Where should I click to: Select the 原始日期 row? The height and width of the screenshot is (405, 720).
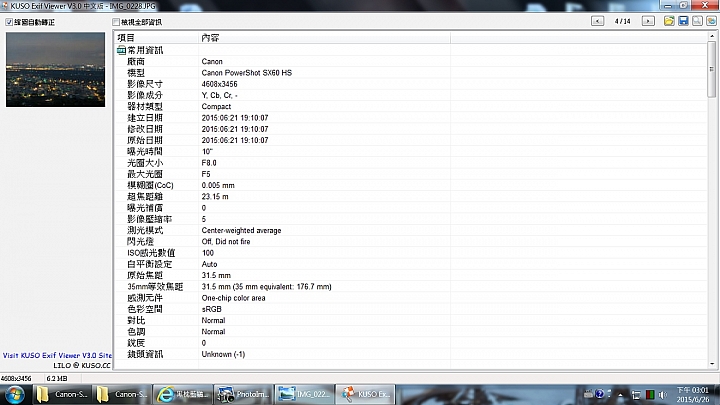(411, 140)
